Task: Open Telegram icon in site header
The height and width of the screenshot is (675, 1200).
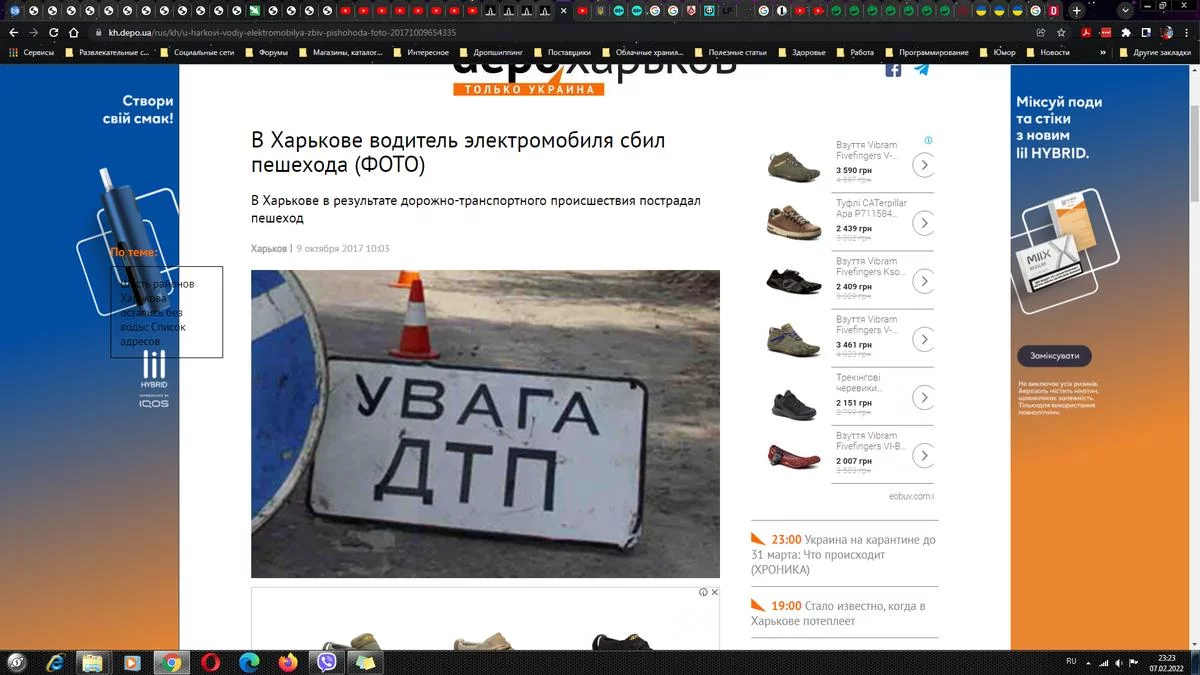Action: pos(921,69)
